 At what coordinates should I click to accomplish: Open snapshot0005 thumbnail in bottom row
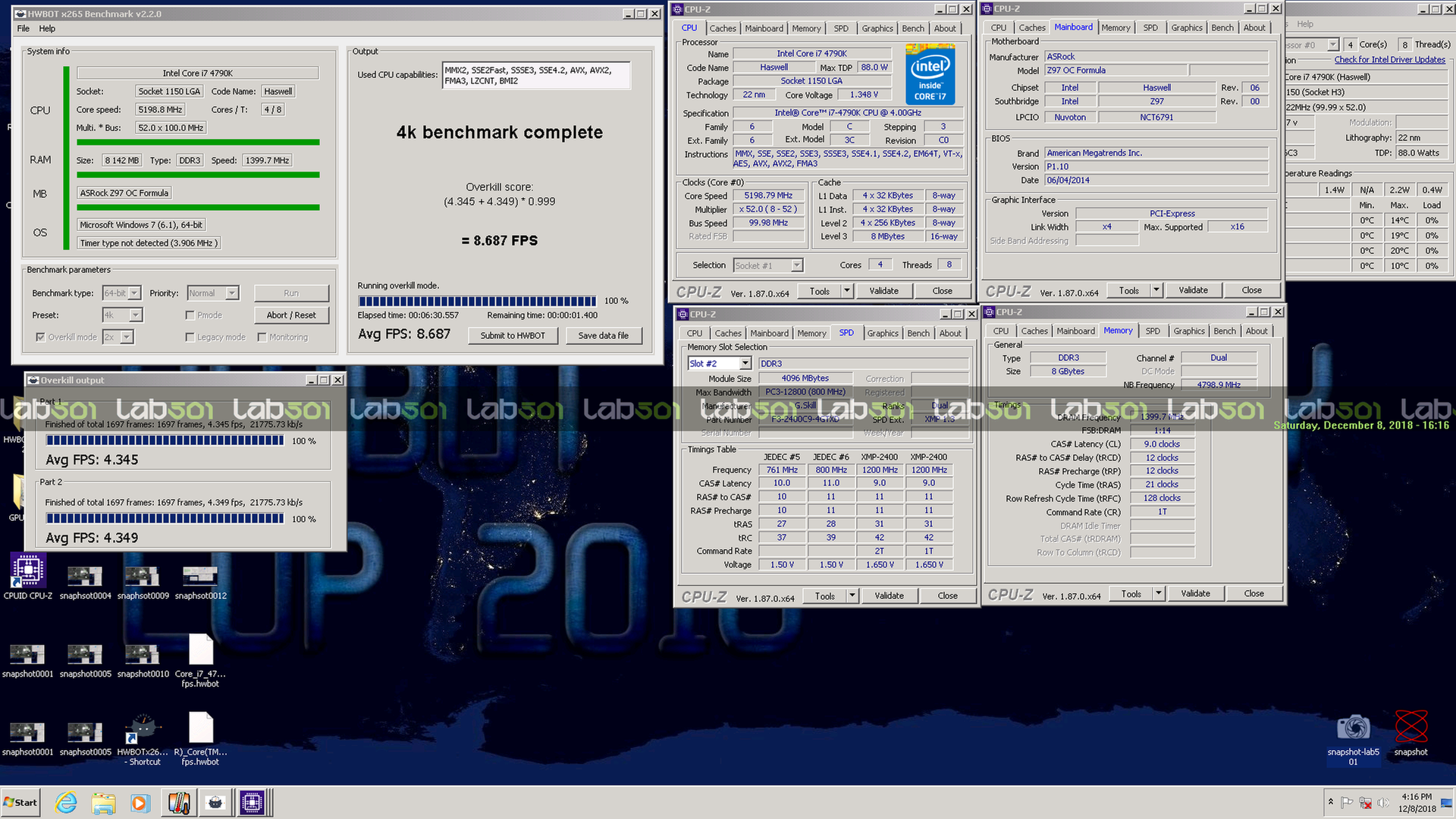tap(85, 739)
